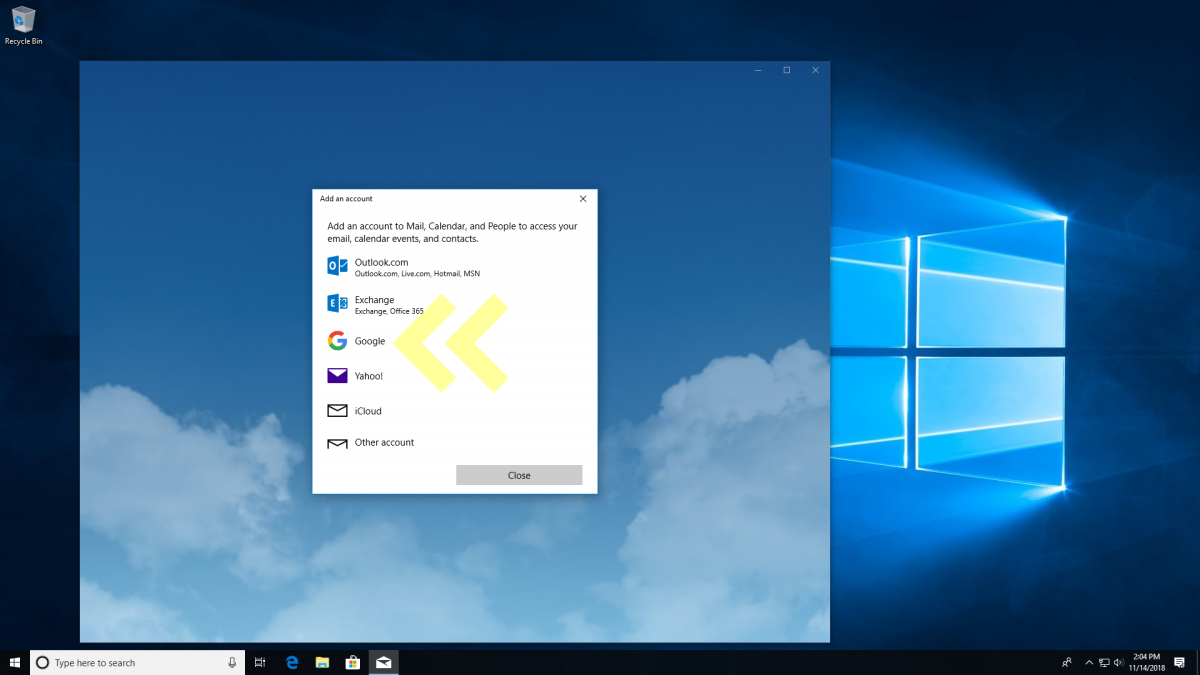Open File Explorer from the taskbar
Screen dimensions: 1200x675
[322, 662]
